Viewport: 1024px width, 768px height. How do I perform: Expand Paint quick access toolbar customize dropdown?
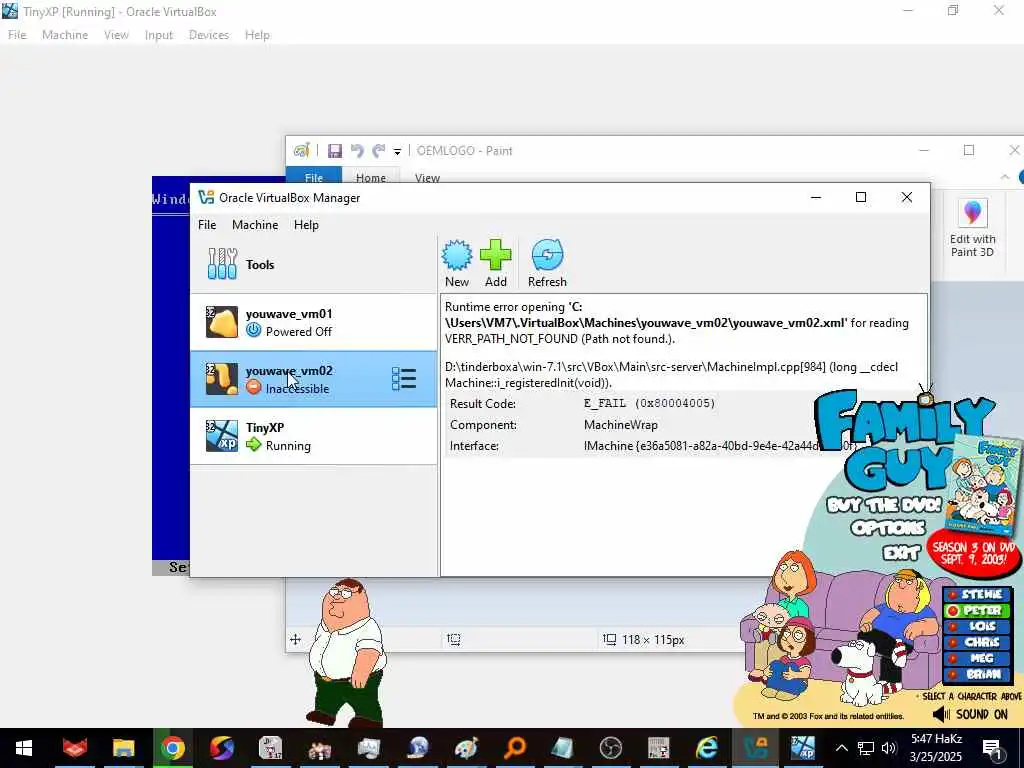click(397, 152)
